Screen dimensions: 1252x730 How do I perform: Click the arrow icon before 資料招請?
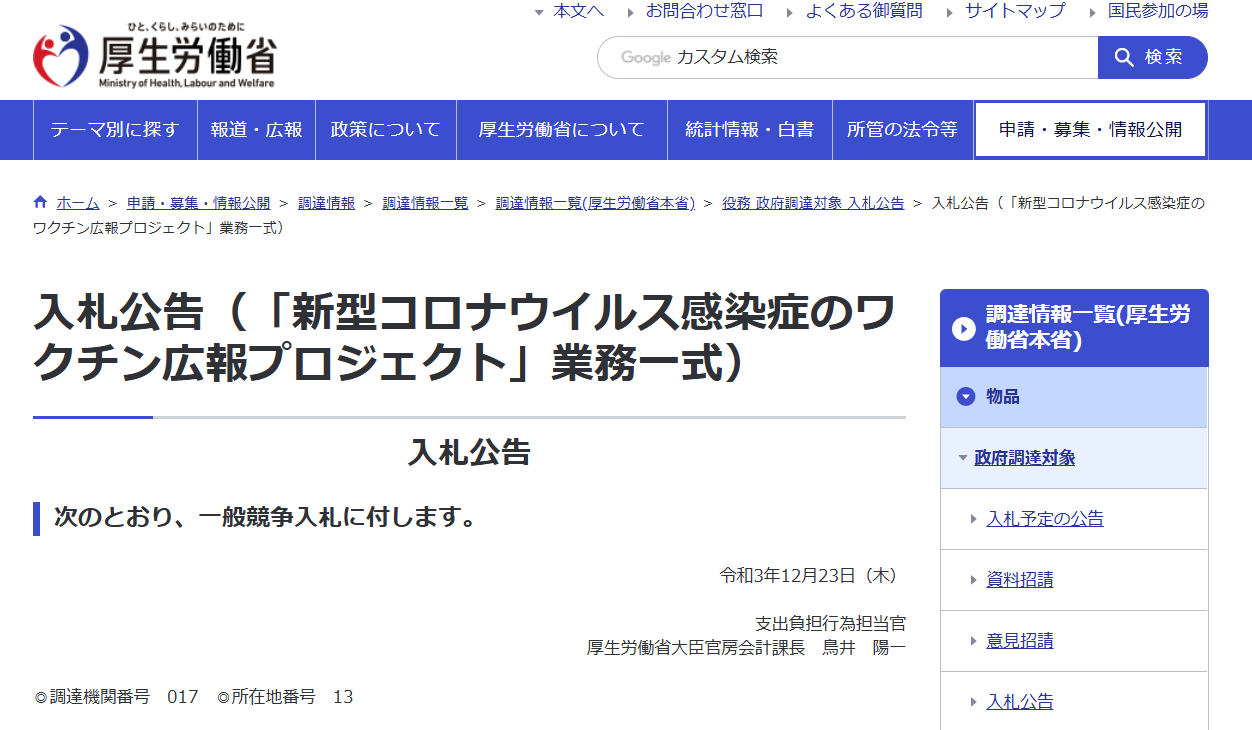974,580
